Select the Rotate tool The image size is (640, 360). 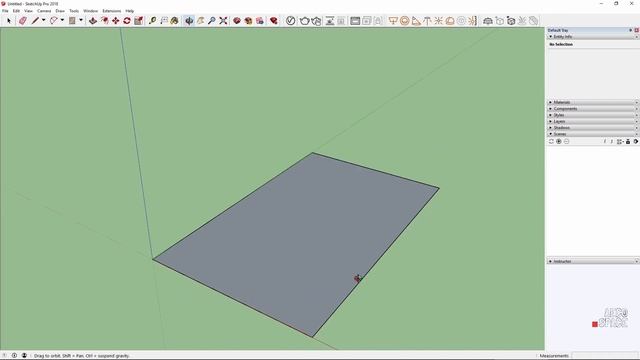127,20
